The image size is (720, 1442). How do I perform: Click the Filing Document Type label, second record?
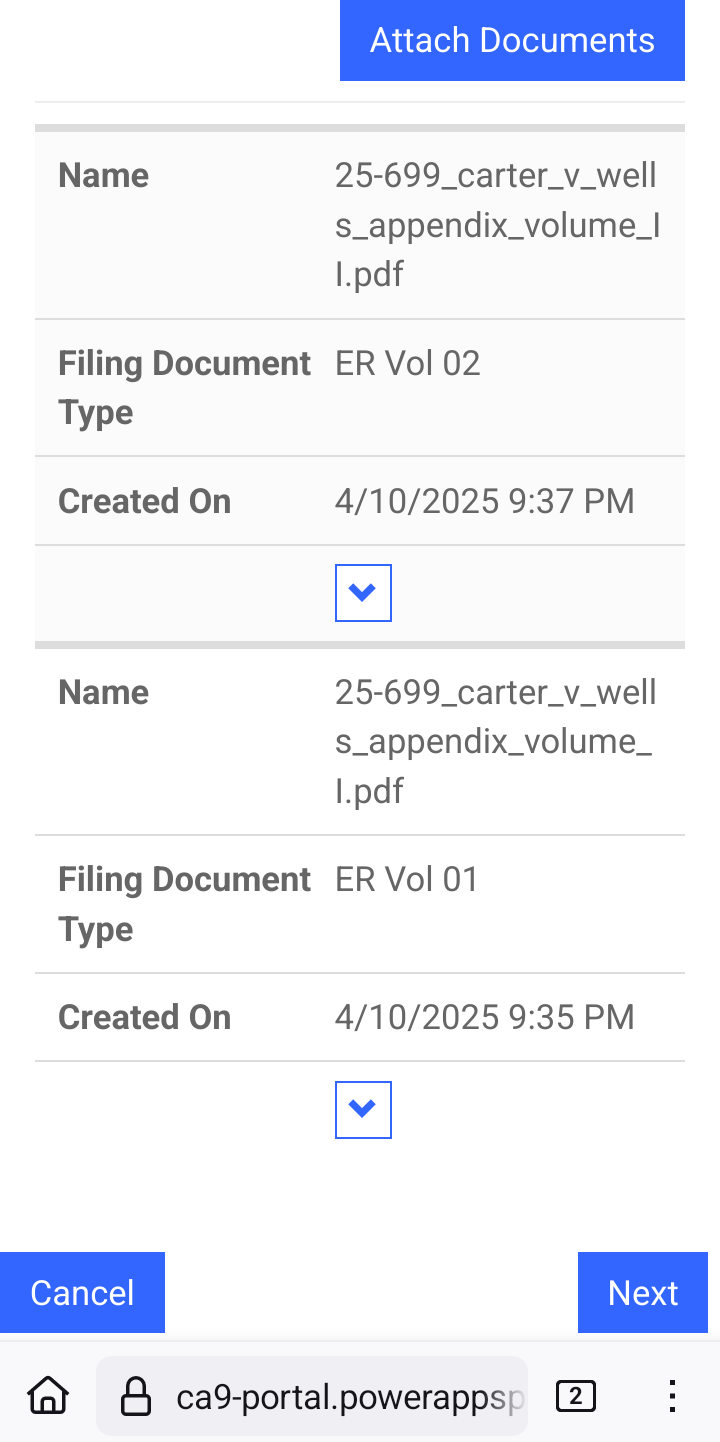[184, 904]
